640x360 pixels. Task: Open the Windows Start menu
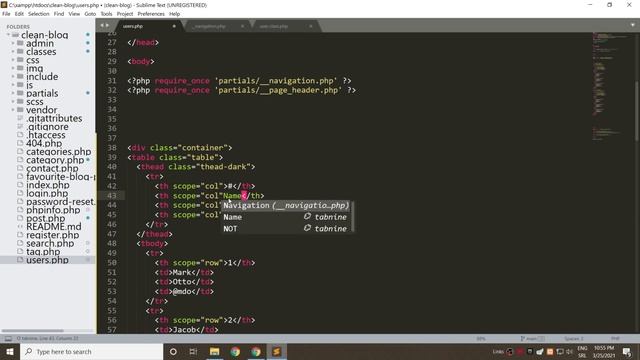pos(10,351)
